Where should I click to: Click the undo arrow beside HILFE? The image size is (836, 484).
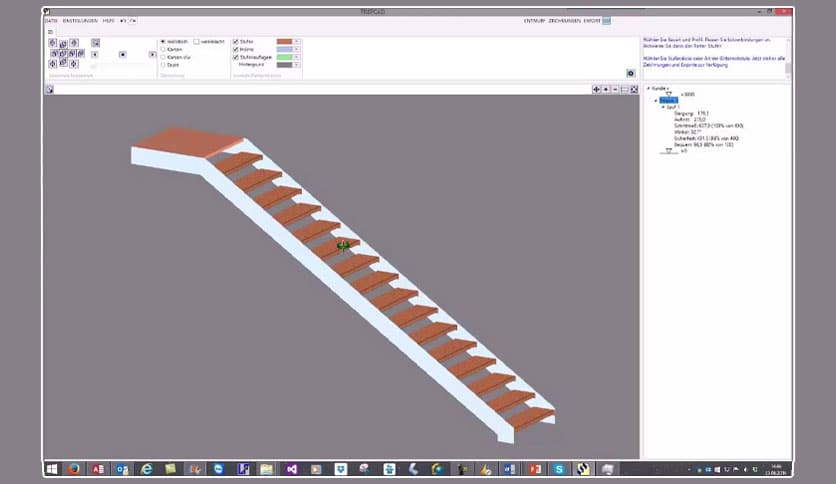(123, 21)
